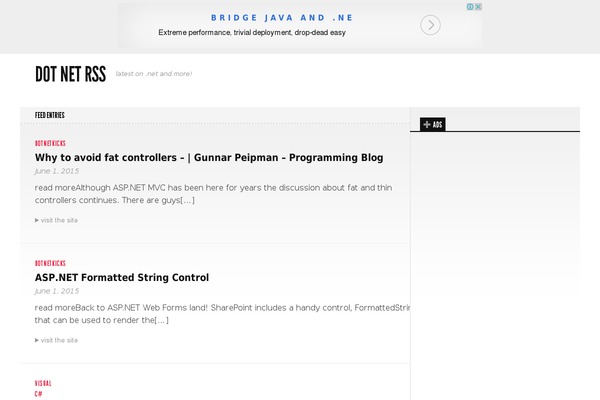
Task: Open 'ASP.NET Formatted String Control' article
Action: [x=122, y=277]
